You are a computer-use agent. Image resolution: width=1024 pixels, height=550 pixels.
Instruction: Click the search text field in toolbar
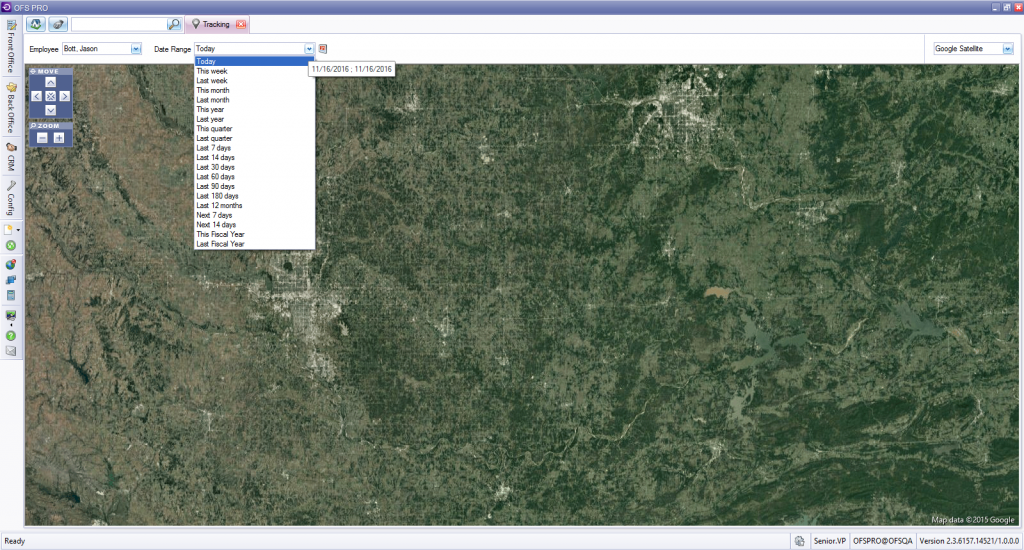[118, 23]
